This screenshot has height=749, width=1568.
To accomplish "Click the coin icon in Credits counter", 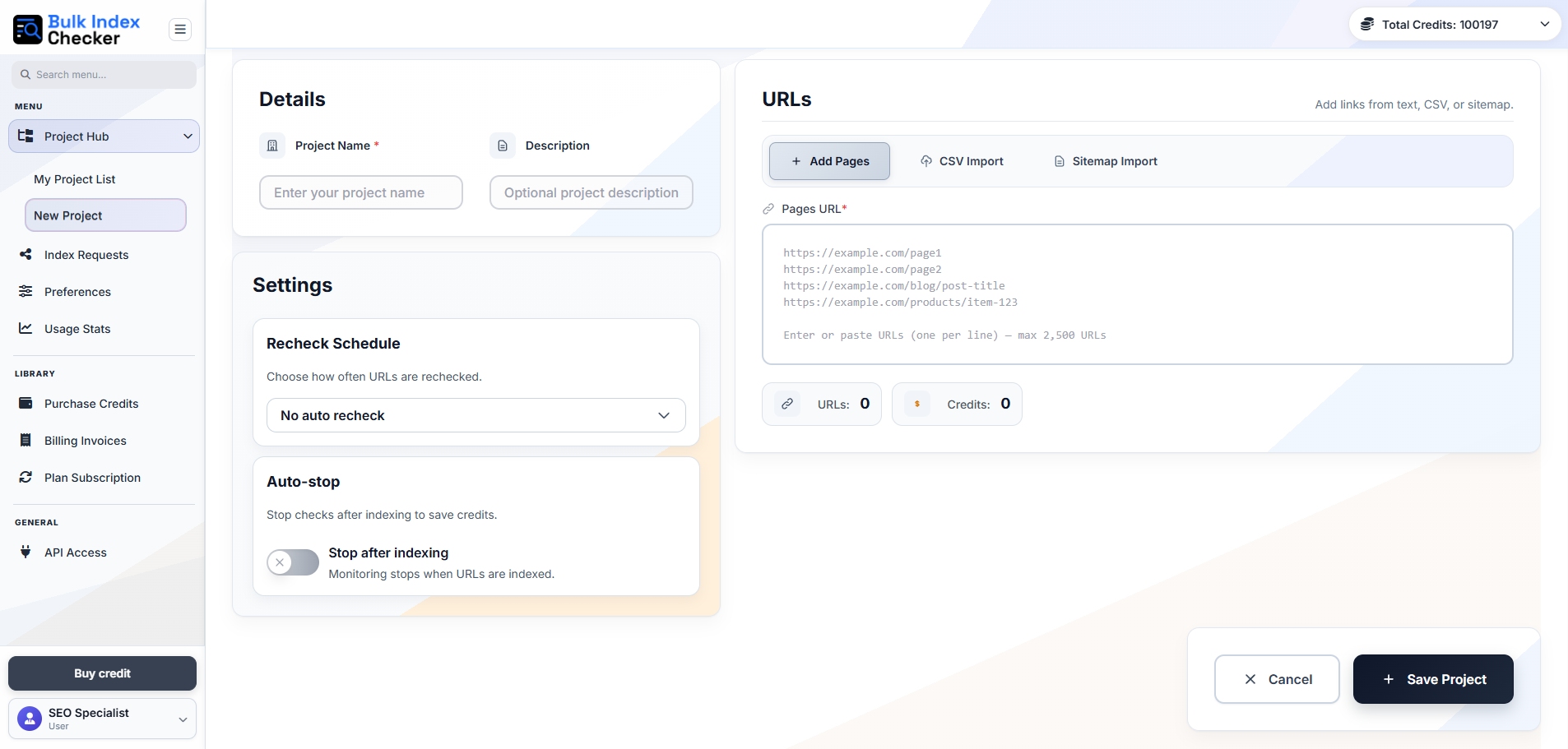I will point(917,404).
